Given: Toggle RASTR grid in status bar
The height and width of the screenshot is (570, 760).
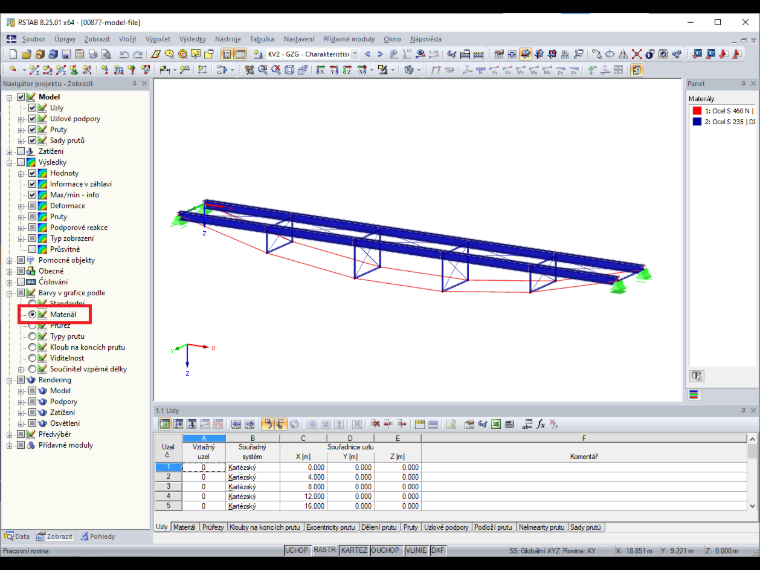Looking at the screenshot, I should [x=324, y=551].
